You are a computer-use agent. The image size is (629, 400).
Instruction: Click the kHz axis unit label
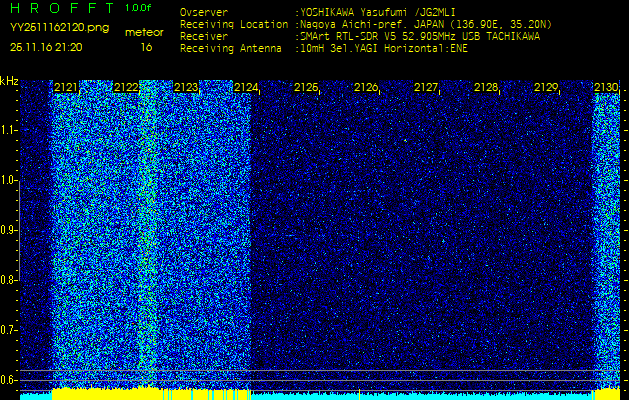(x=9, y=81)
